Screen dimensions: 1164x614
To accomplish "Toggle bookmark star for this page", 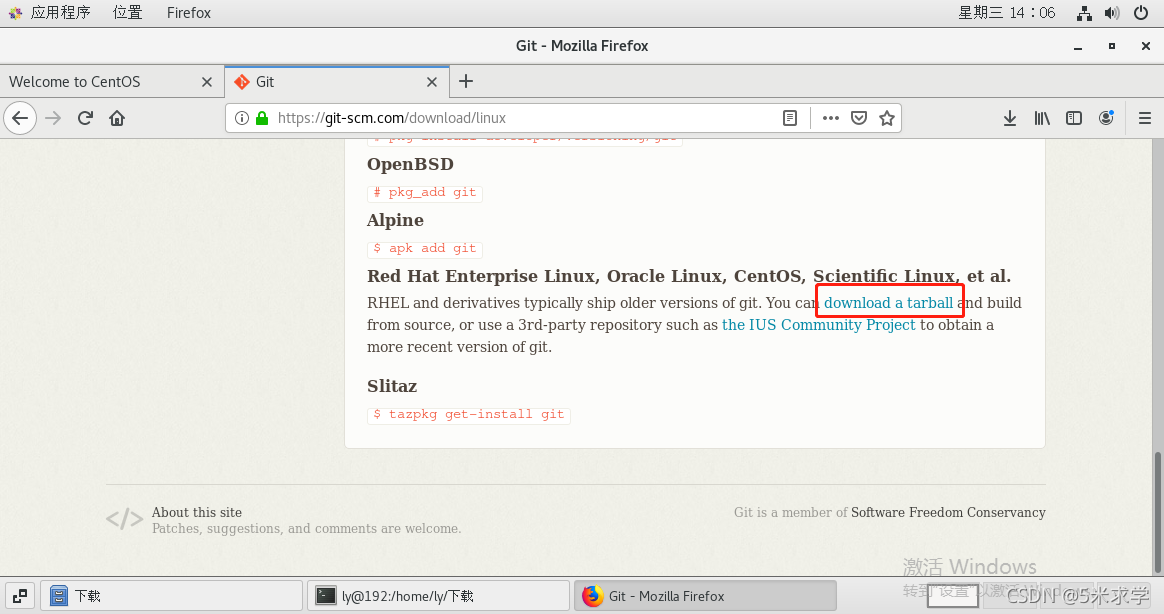I will click(886, 117).
